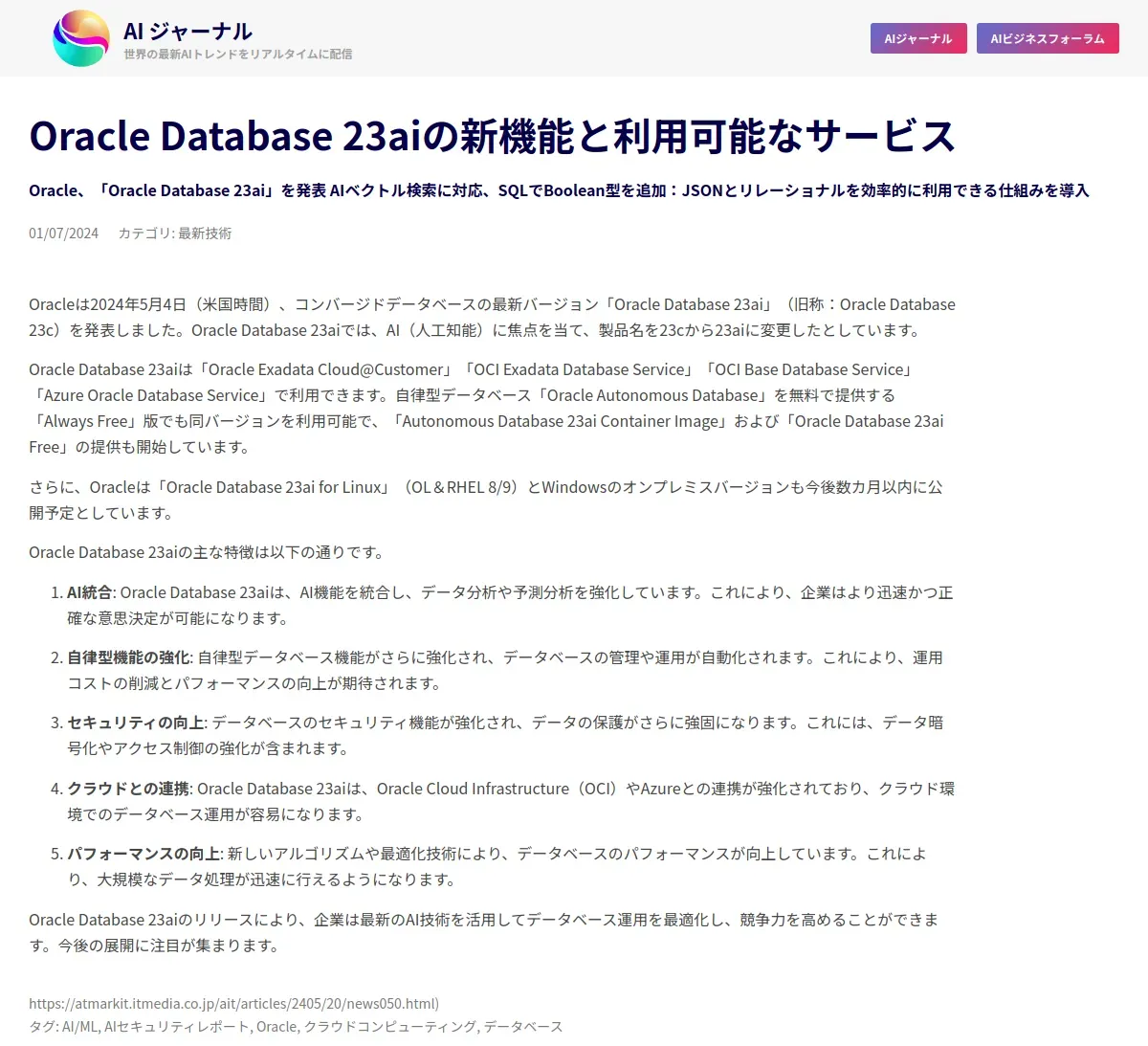Click the line Oracle Database 23aiの主な特徴は以下の通りです
This screenshot has height=1046, width=1148.
[206, 552]
